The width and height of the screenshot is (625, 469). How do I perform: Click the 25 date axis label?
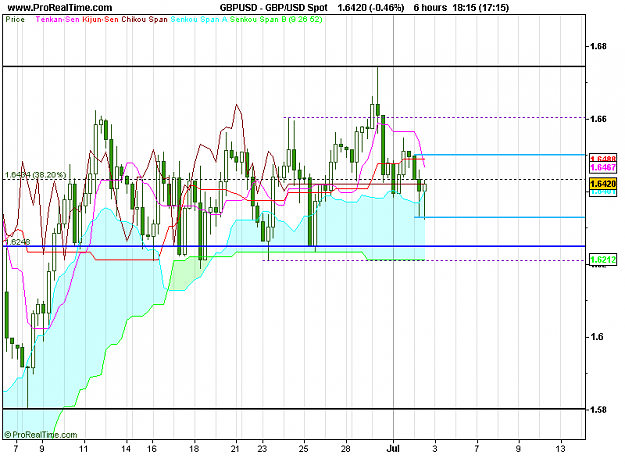click(x=304, y=449)
